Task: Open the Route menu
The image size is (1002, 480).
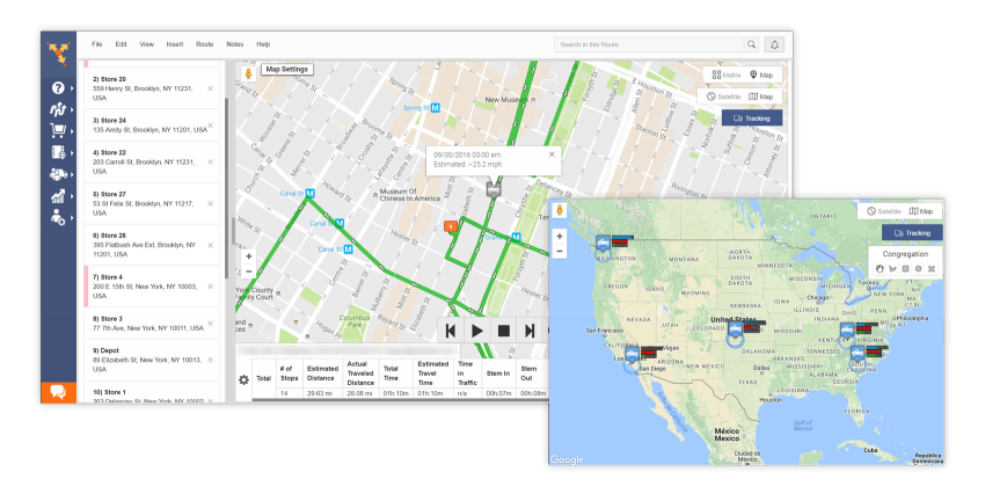Action: click(x=204, y=44)
